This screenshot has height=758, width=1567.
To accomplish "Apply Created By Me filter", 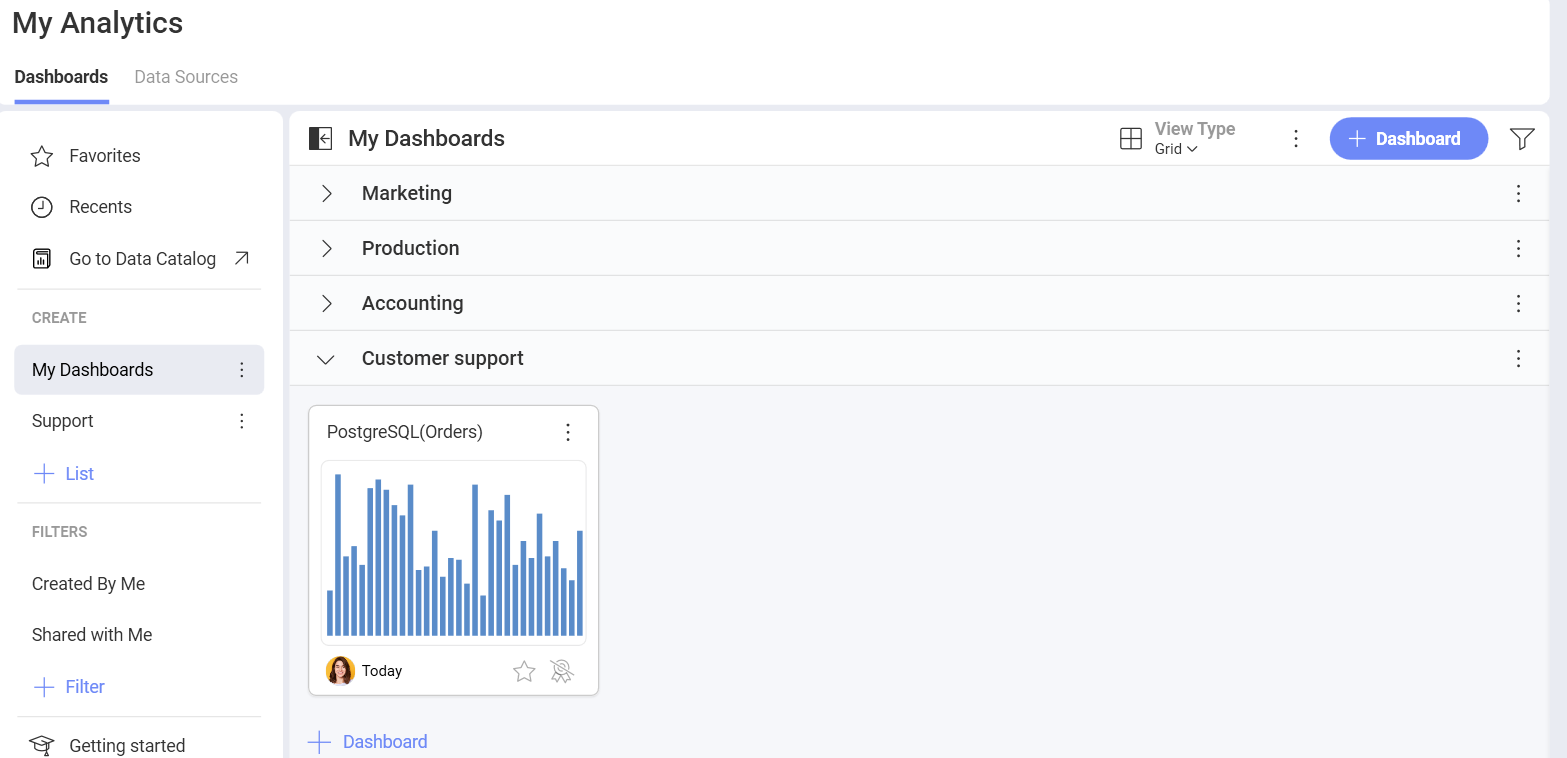I will pyautogui.click(x=88, y=584).
